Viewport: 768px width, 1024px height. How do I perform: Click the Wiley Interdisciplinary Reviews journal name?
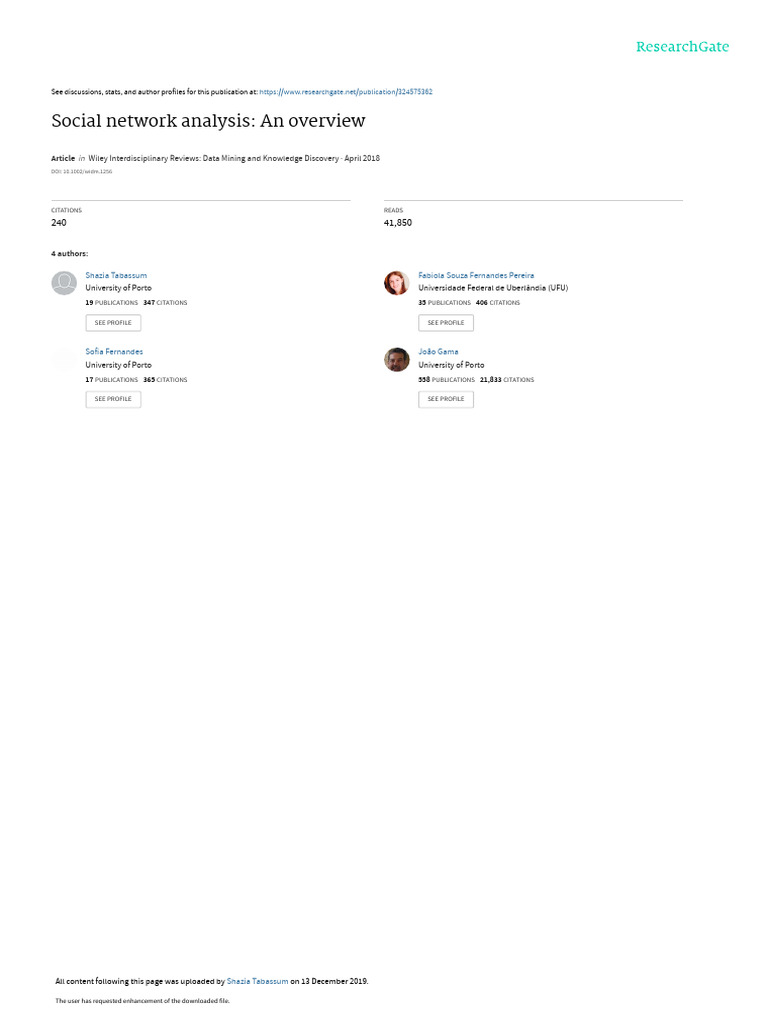tap(214, 158)
